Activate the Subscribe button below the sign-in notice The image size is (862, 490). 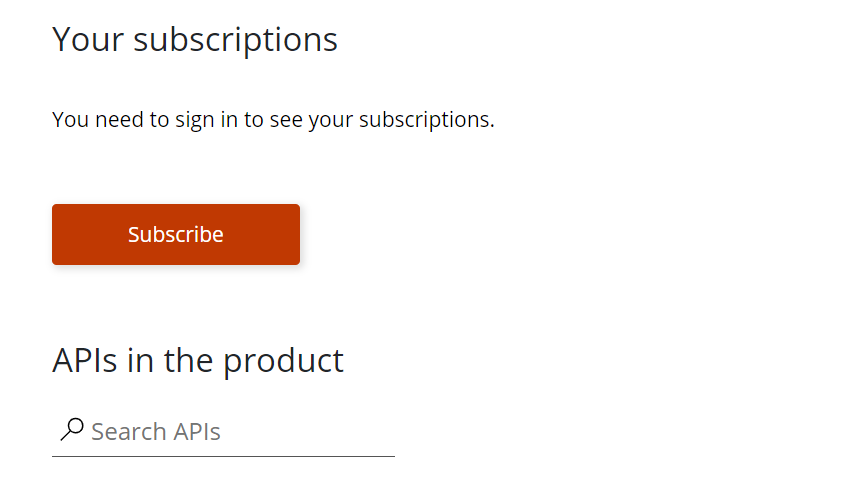pos(176,235)
